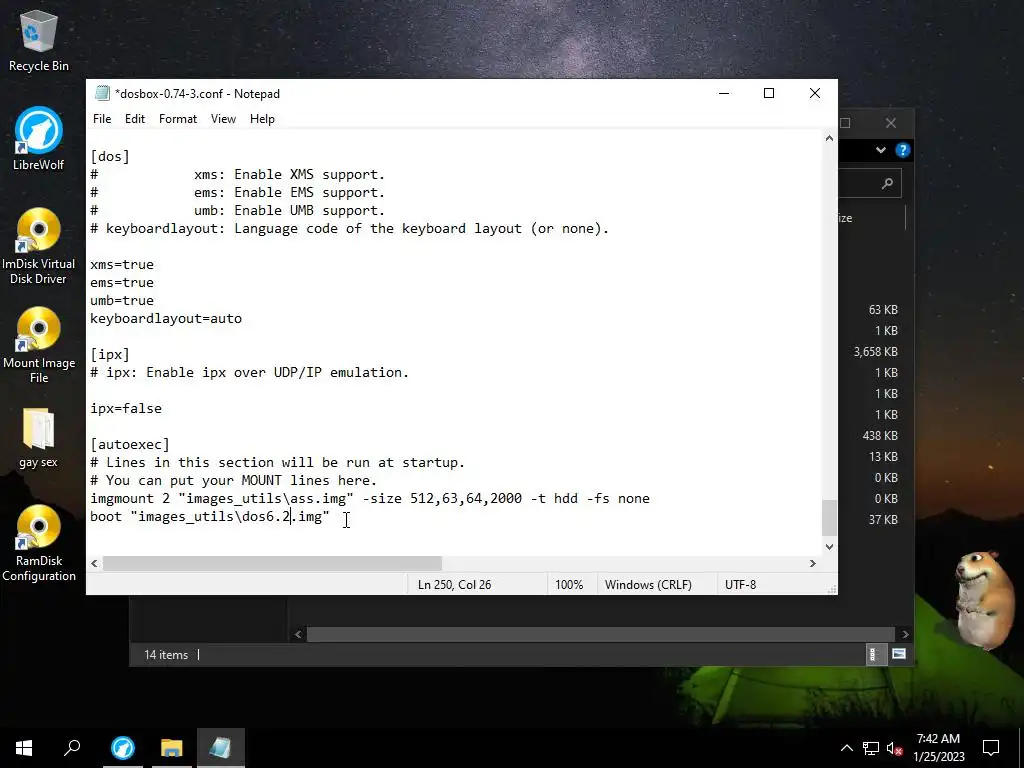This screenshot has height=768, width=1024.
Task: Click the 37 KB size entry in Explorer
Action: tap(883, 519)
